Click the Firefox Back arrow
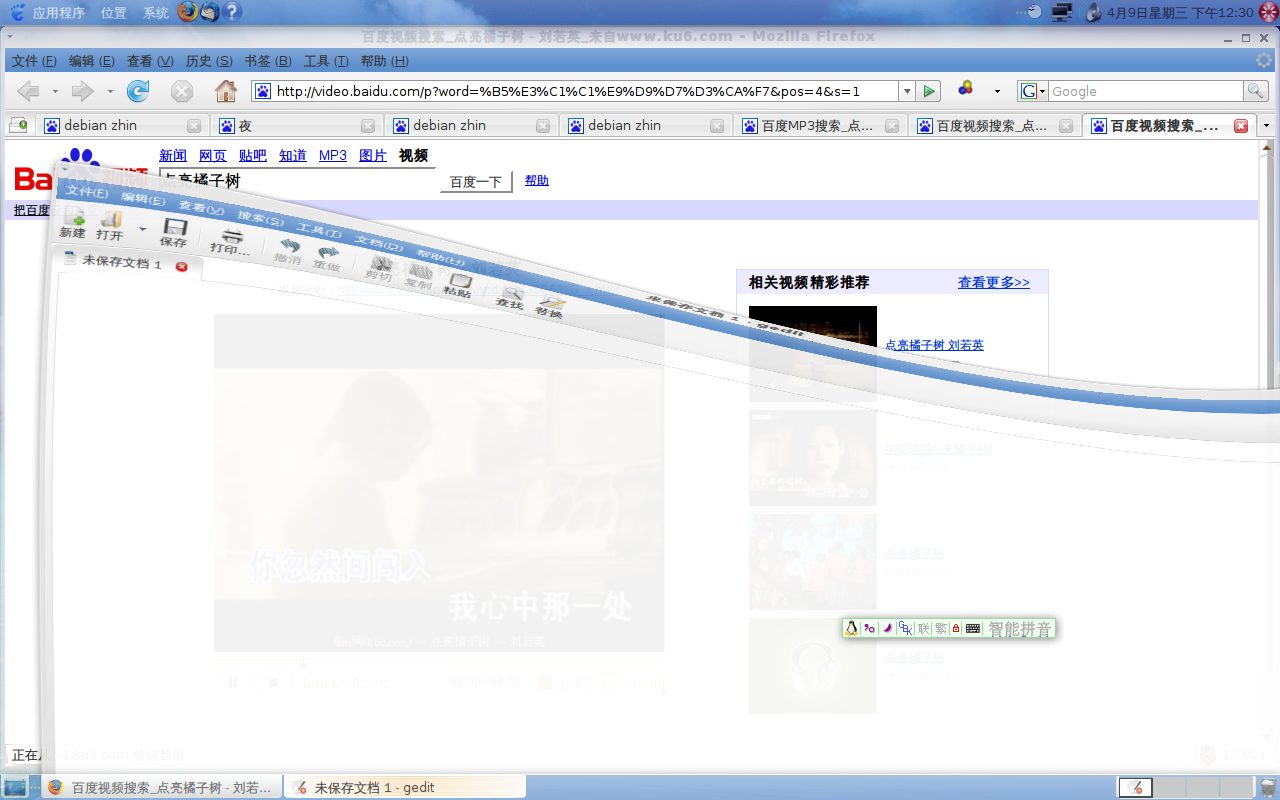Viewport: 1280px width, 800px height. (x=28, y=91)
